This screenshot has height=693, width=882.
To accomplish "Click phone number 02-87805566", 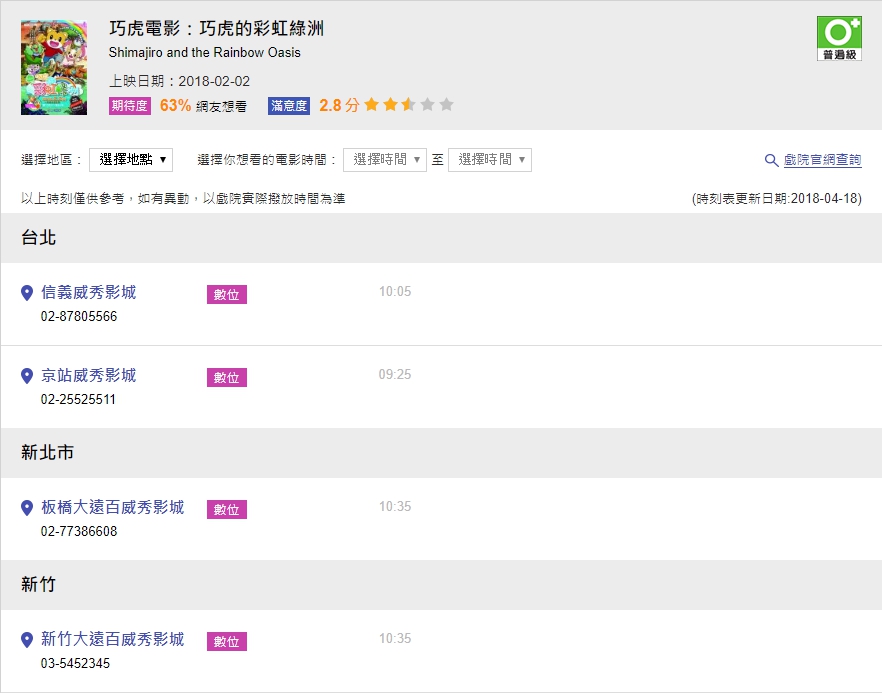I will [79, 317].
